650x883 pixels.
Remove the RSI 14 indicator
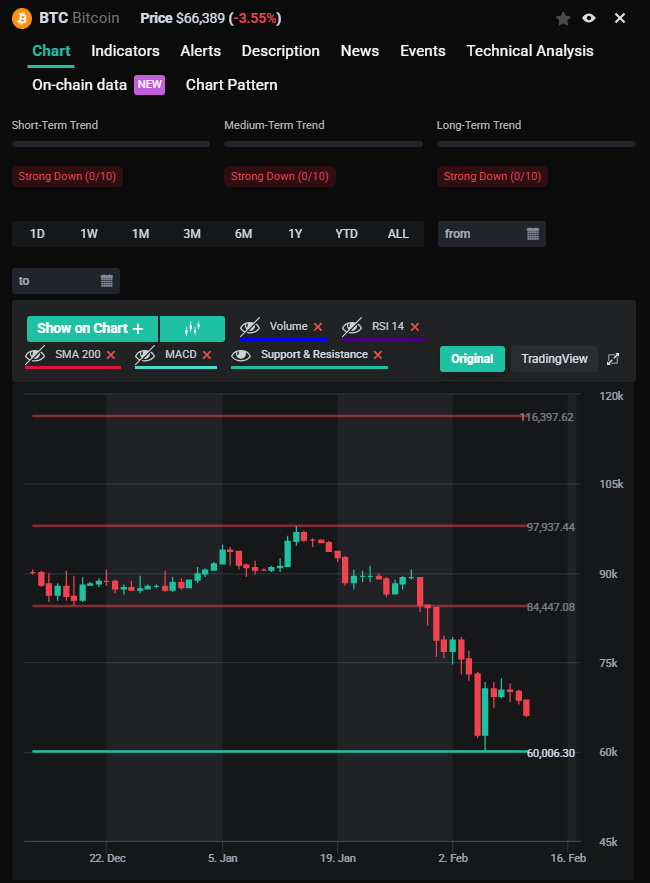[x=415, y=327]
